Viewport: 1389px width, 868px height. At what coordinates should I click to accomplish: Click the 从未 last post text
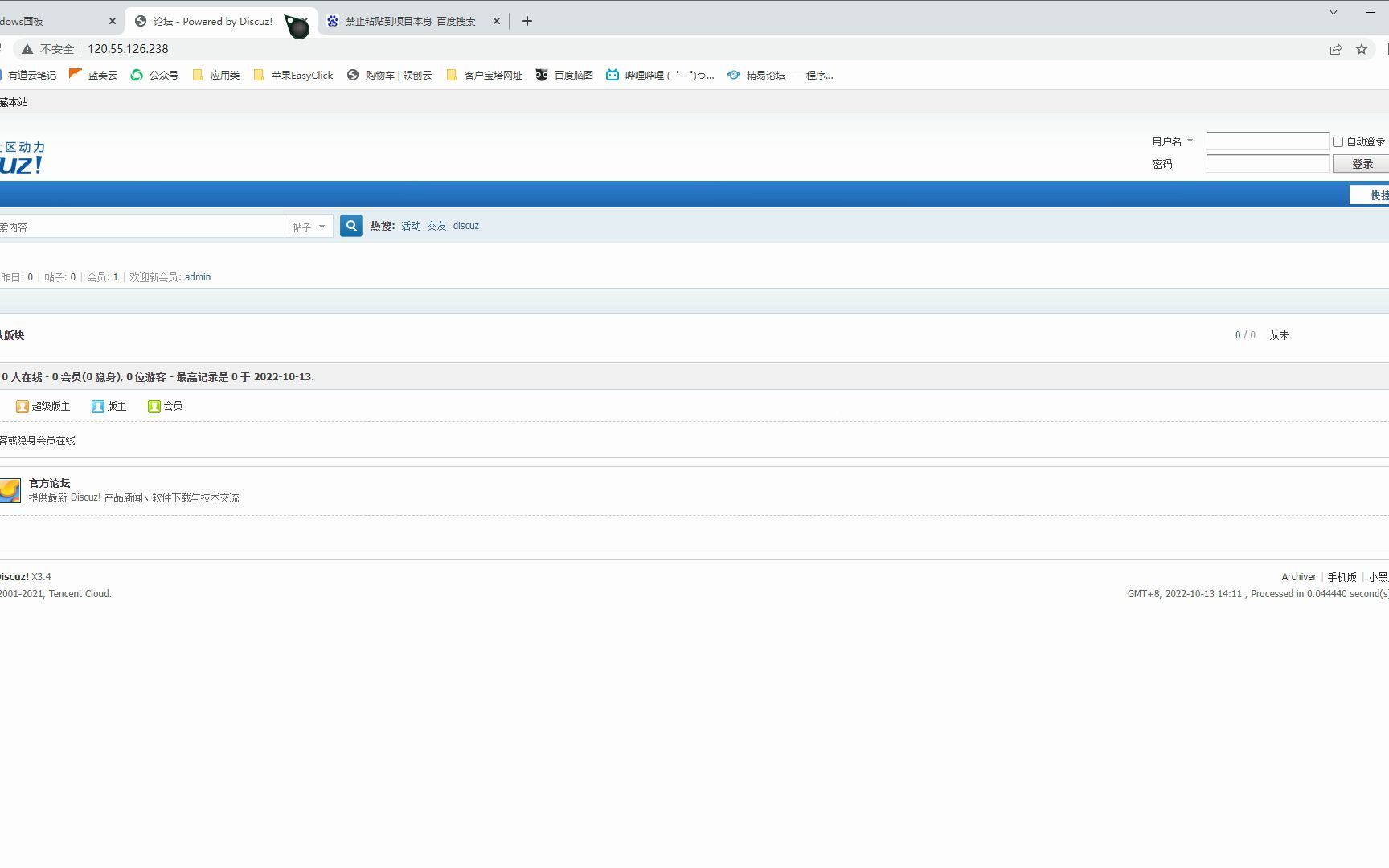click(1279, 335)
